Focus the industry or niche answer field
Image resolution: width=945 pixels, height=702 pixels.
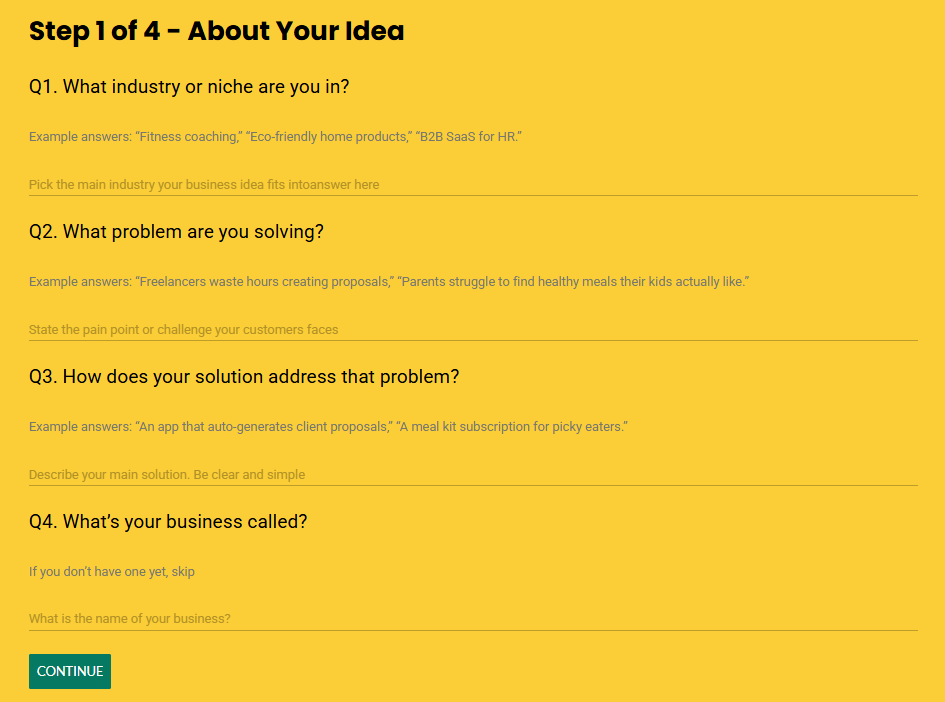click(x=473, y=184)
